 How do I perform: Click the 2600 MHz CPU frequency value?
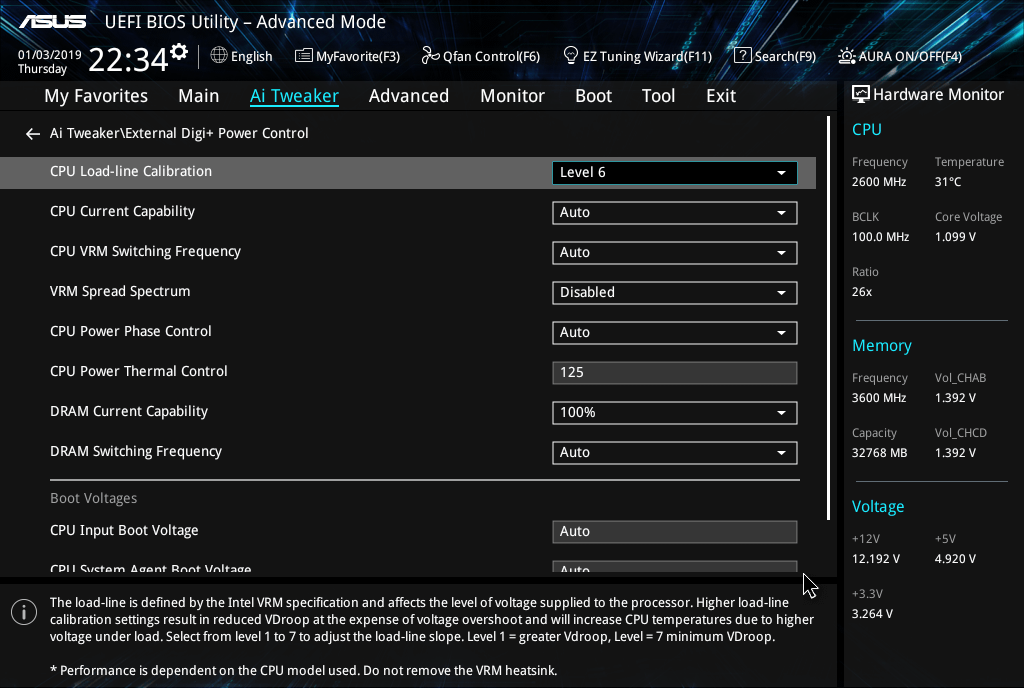pyautogui.click(x=879, y=182)
